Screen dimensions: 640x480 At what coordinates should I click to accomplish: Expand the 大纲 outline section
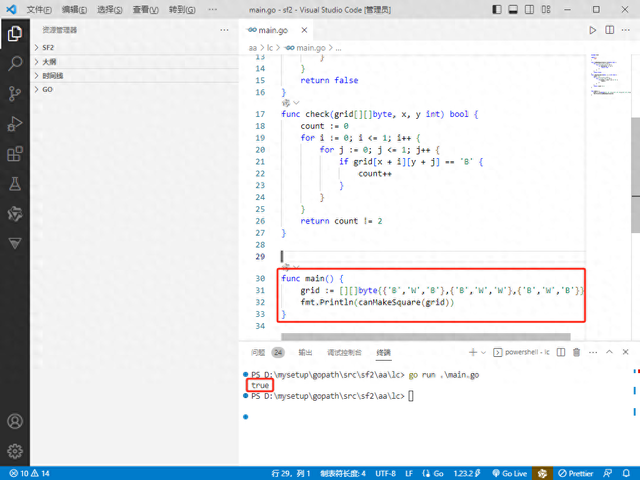coord(134,62)
